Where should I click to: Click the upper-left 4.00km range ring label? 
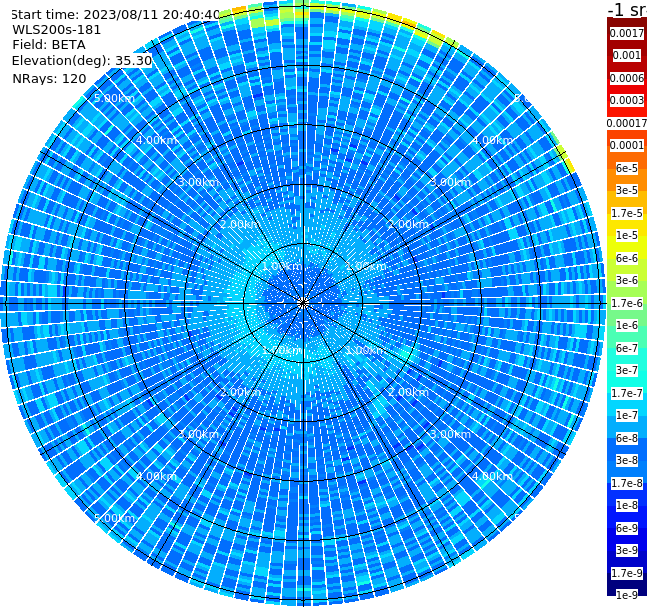point(156,140)
